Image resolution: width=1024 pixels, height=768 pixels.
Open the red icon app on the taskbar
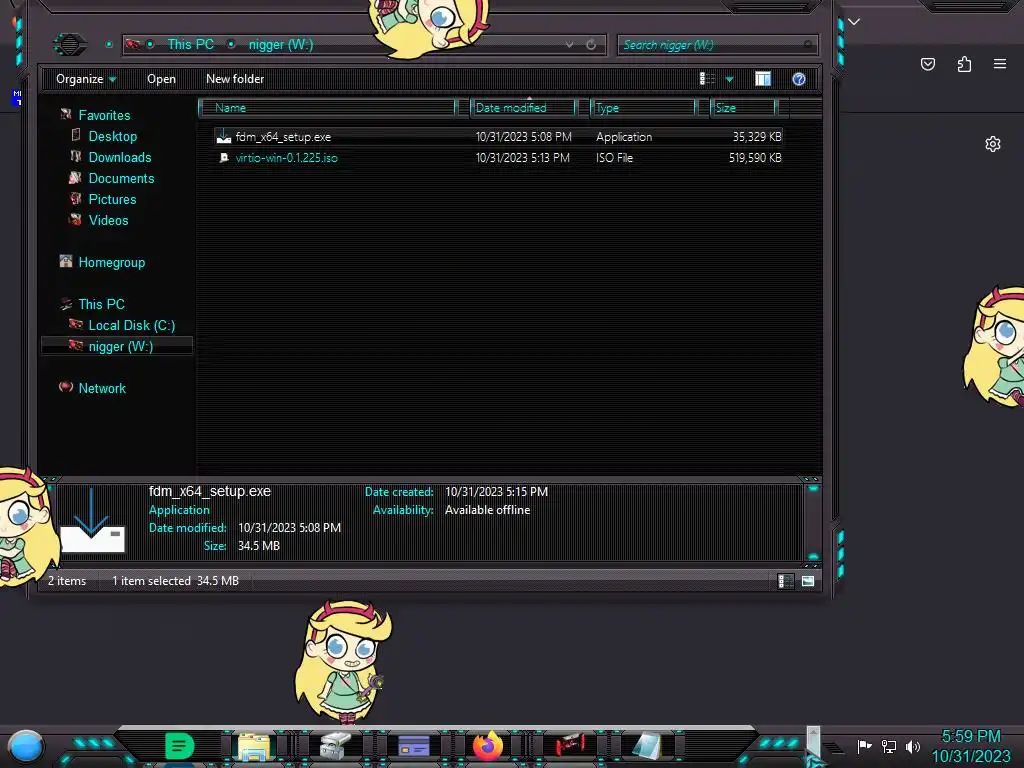570,744
